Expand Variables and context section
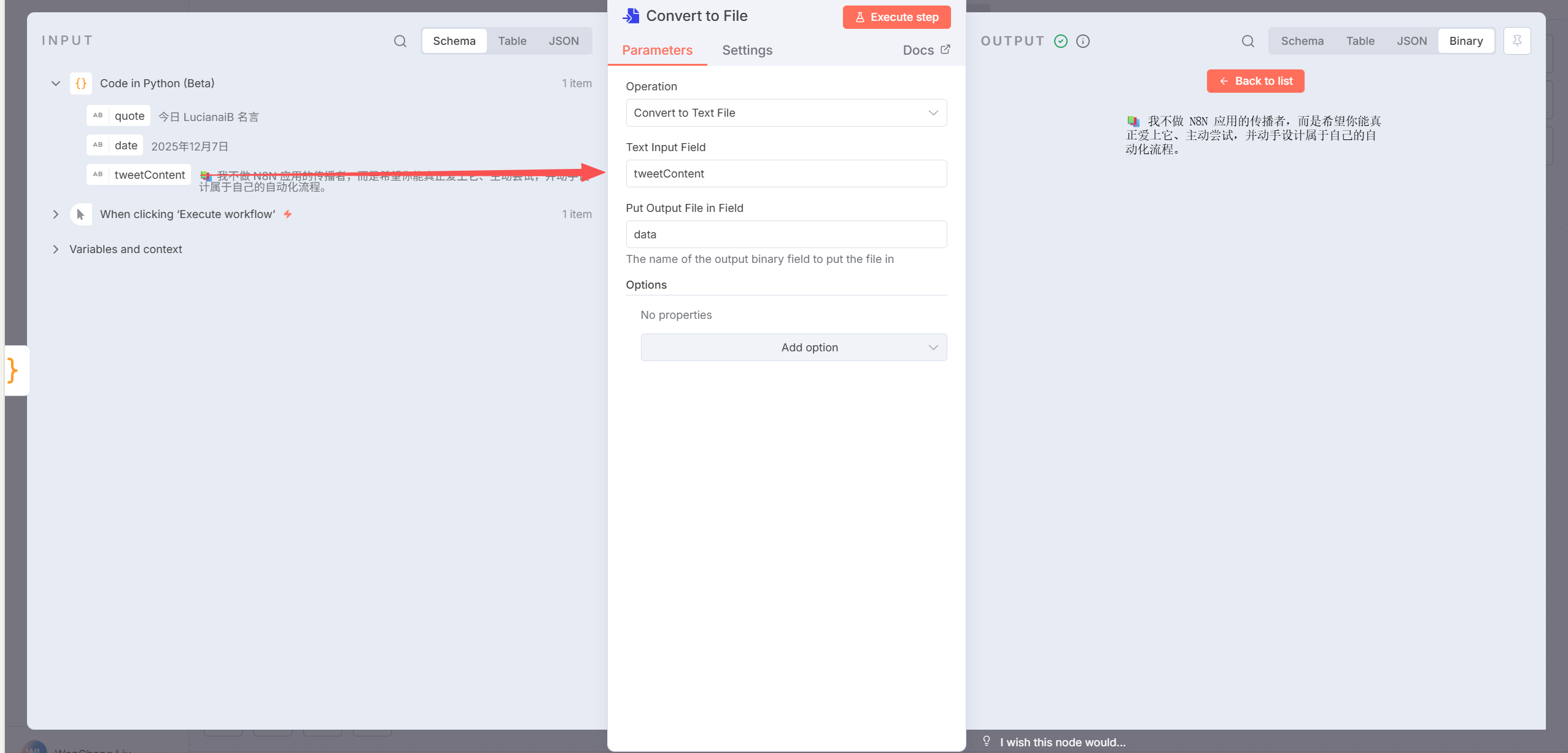 pyautogui.click(x=56, y=249)
